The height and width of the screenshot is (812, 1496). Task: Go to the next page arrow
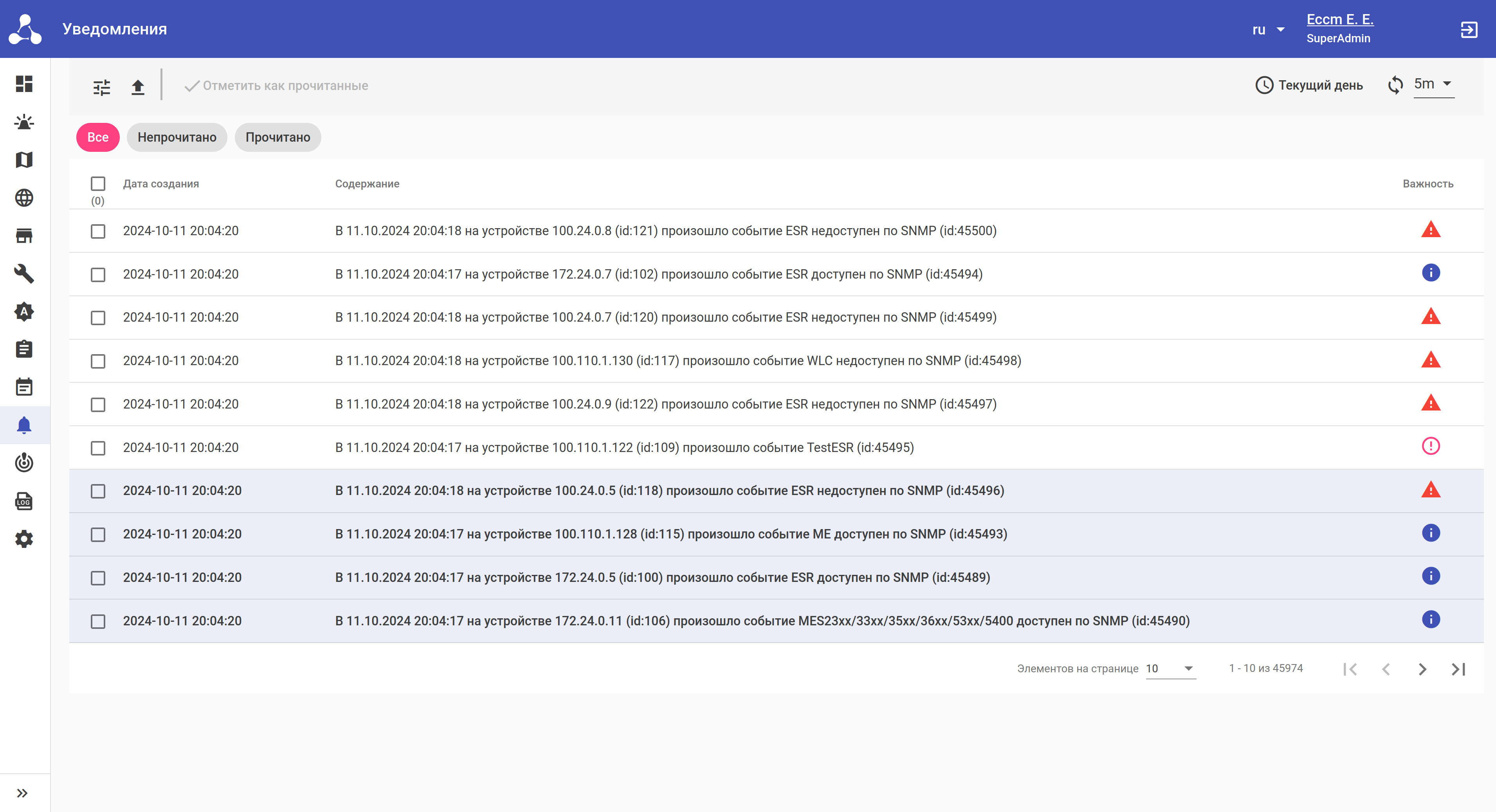(1422, 669)
